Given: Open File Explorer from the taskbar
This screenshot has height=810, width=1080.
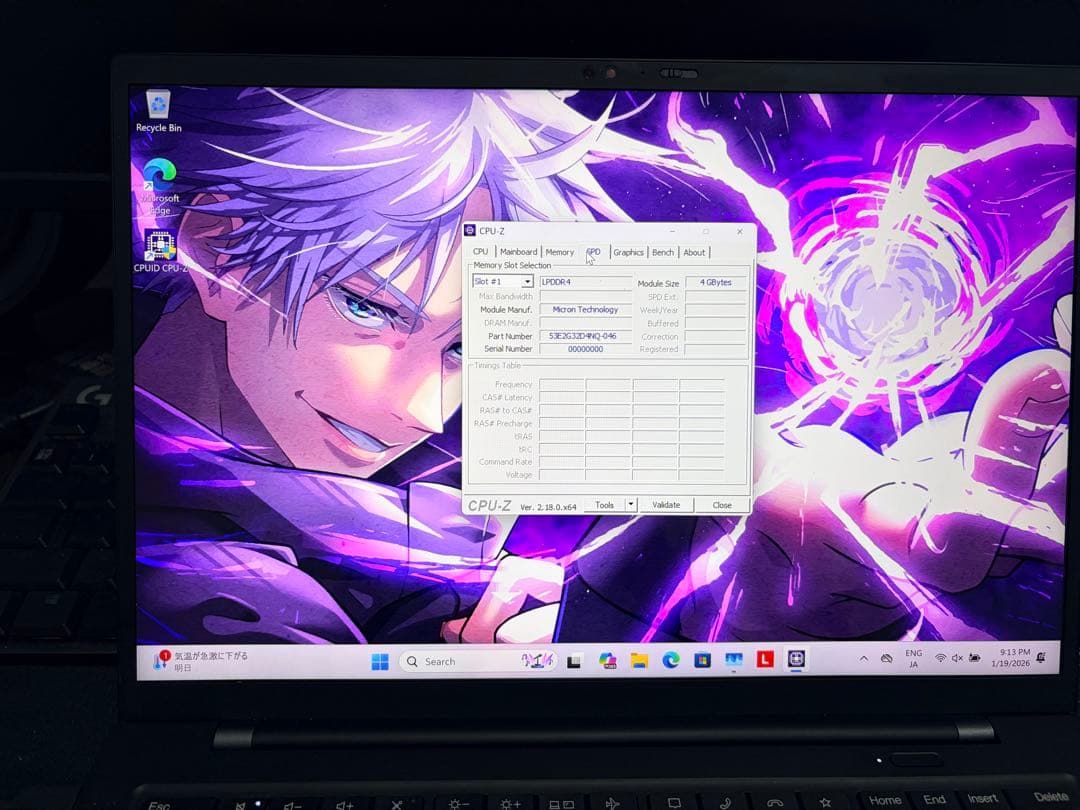Looking at the screenshot, I should [x=639, y=660].
